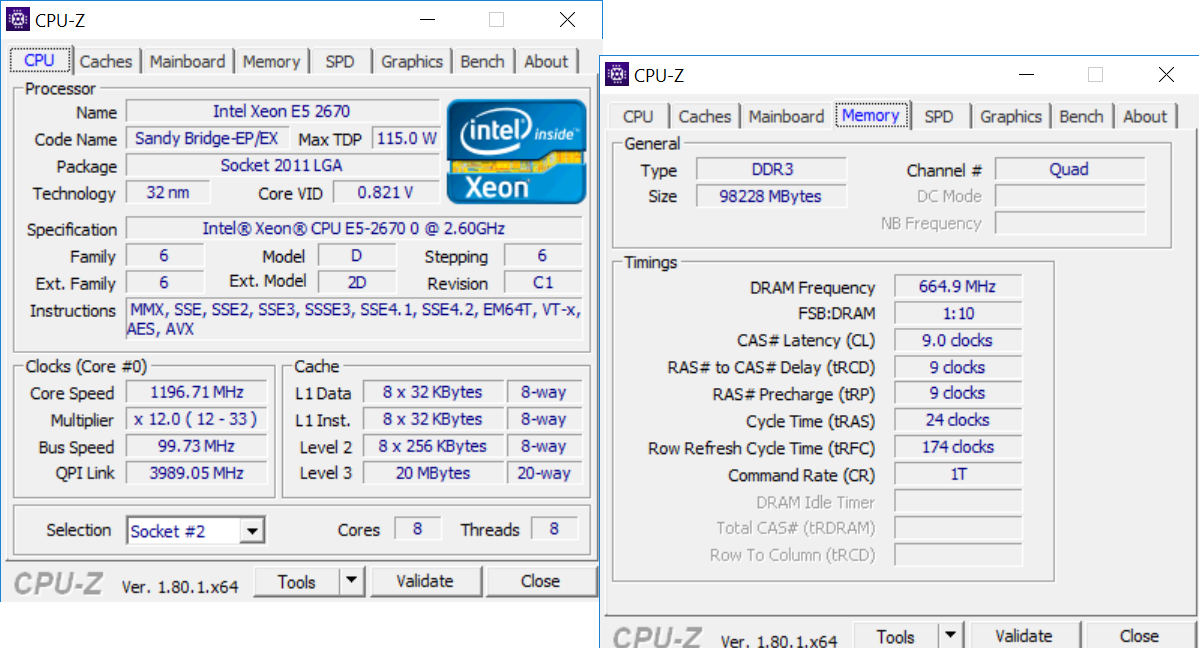Select the Memory tab in right window
Image resolution: width=1199 pixels, height=648 pixels.
pos(870,116)
